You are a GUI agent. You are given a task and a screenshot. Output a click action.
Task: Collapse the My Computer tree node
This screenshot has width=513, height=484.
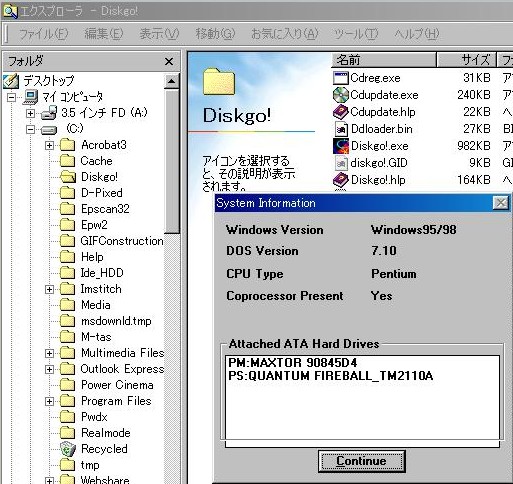pos(12,97)
